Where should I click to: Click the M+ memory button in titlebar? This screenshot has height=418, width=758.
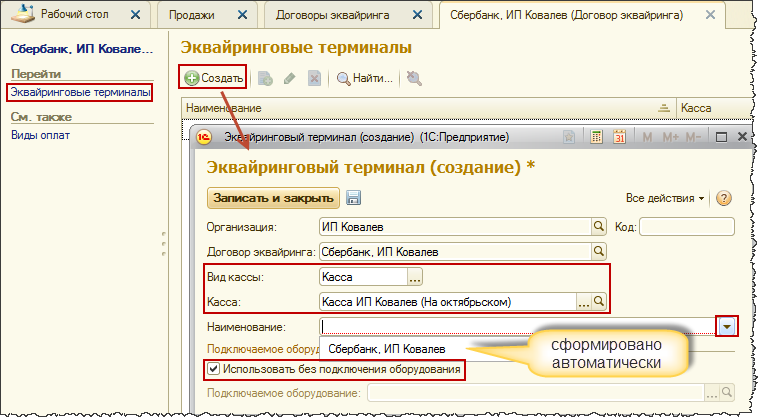pyautogui.click(x=670, y=137)
